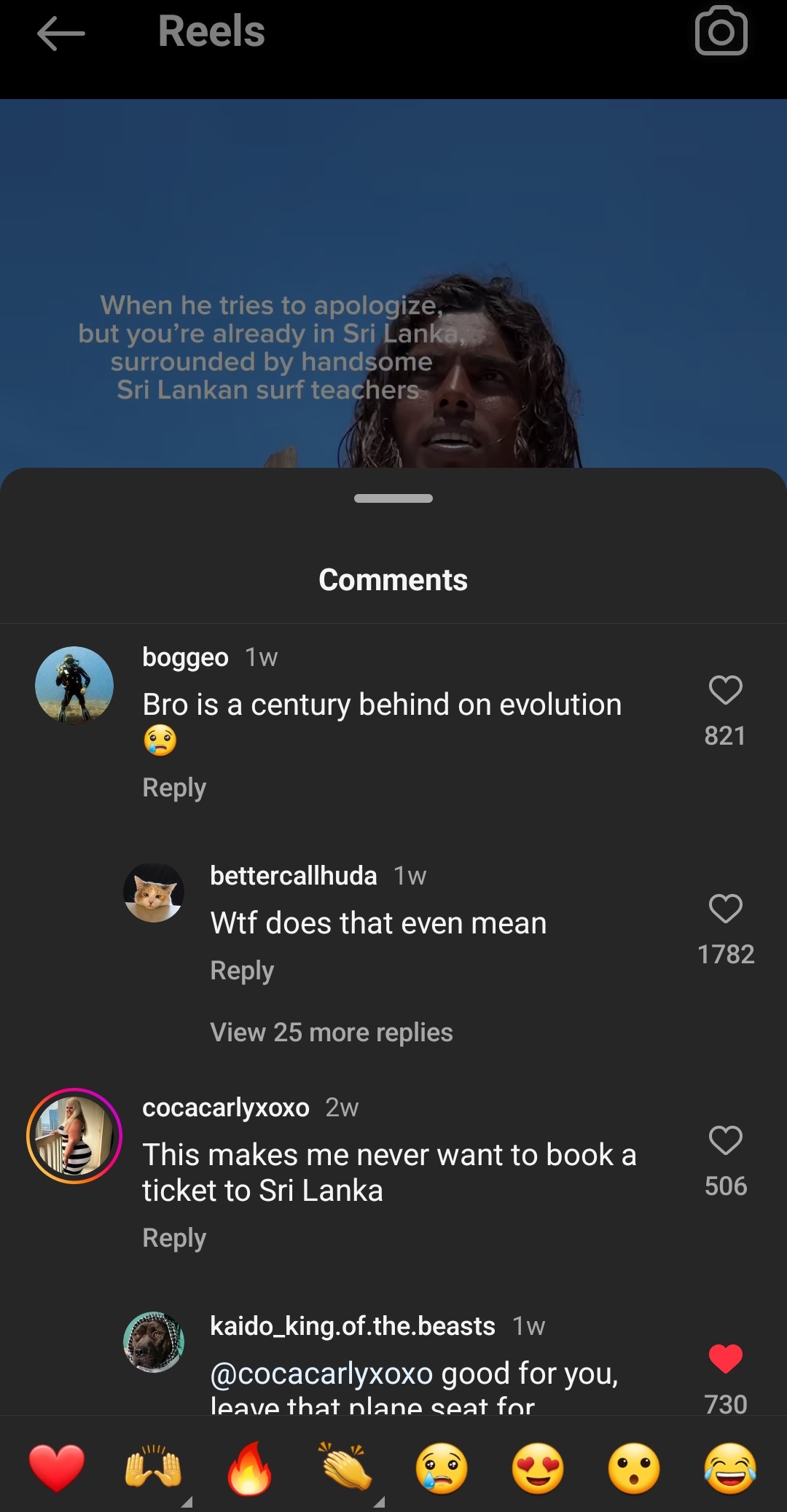The width and height of the screenshot is (787, 1512).
Task: Tap the comments sheet drag handle
Action: click(x=393, y=498)
